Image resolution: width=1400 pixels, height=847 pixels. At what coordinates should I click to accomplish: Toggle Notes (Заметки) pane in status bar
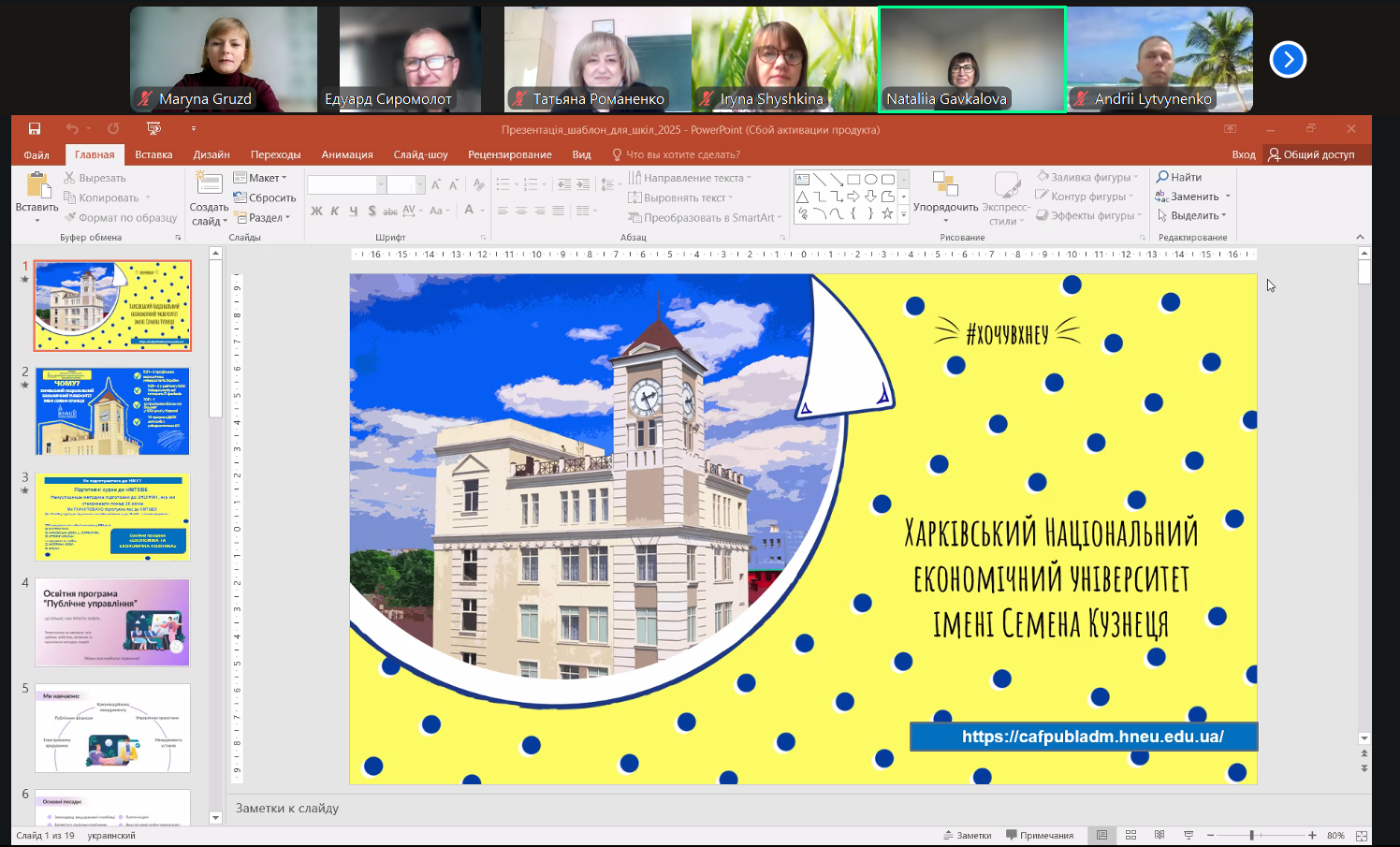967,835
